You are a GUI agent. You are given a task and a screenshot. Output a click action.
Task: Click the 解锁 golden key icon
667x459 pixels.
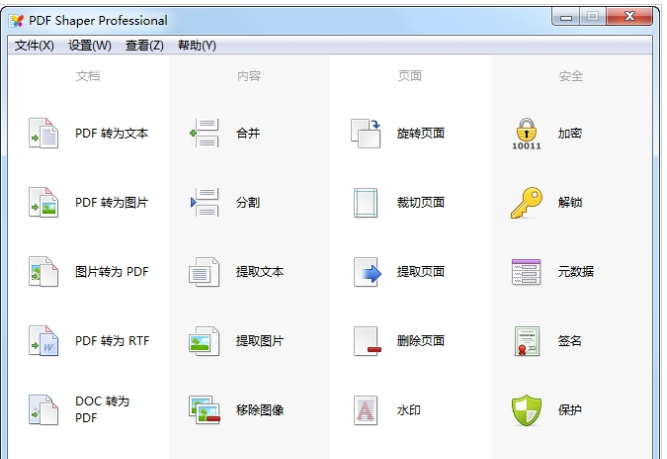point(527,202)
